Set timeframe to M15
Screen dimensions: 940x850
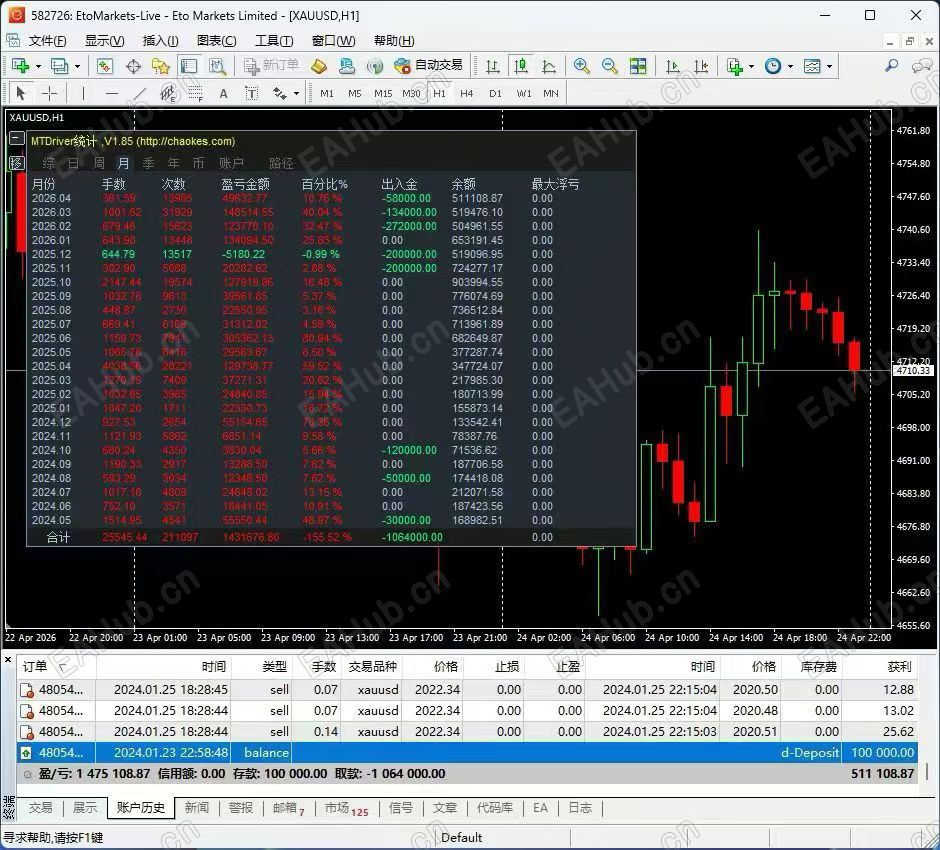tap(383, 94)
